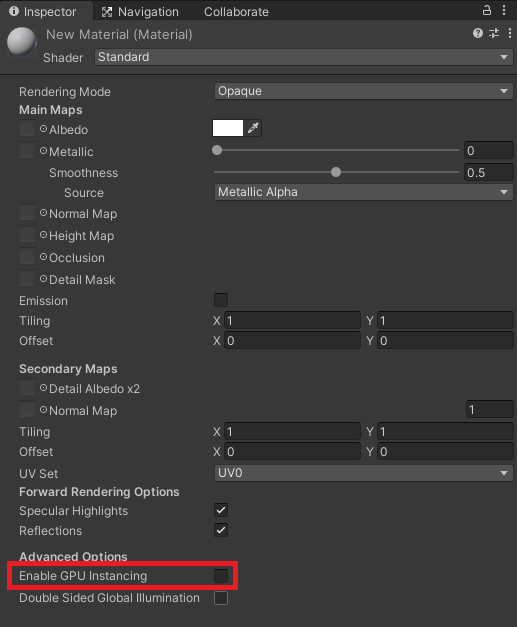
Task: Click the Secondary Maps Offset Y field
Action: (x=445, y=451)
